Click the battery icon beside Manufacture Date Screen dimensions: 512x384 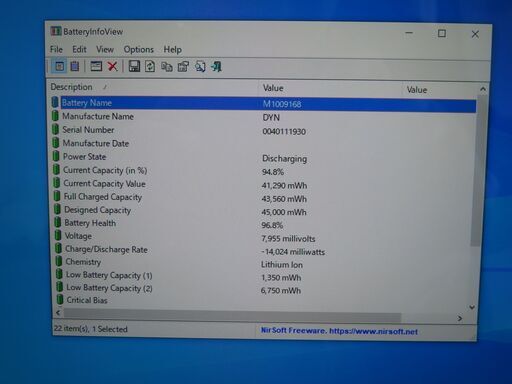pos(56,143)
